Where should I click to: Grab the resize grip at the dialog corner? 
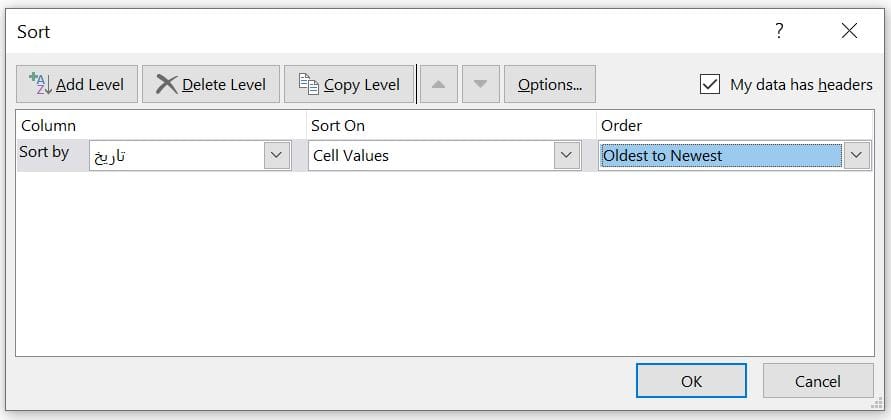pos(876,404)
